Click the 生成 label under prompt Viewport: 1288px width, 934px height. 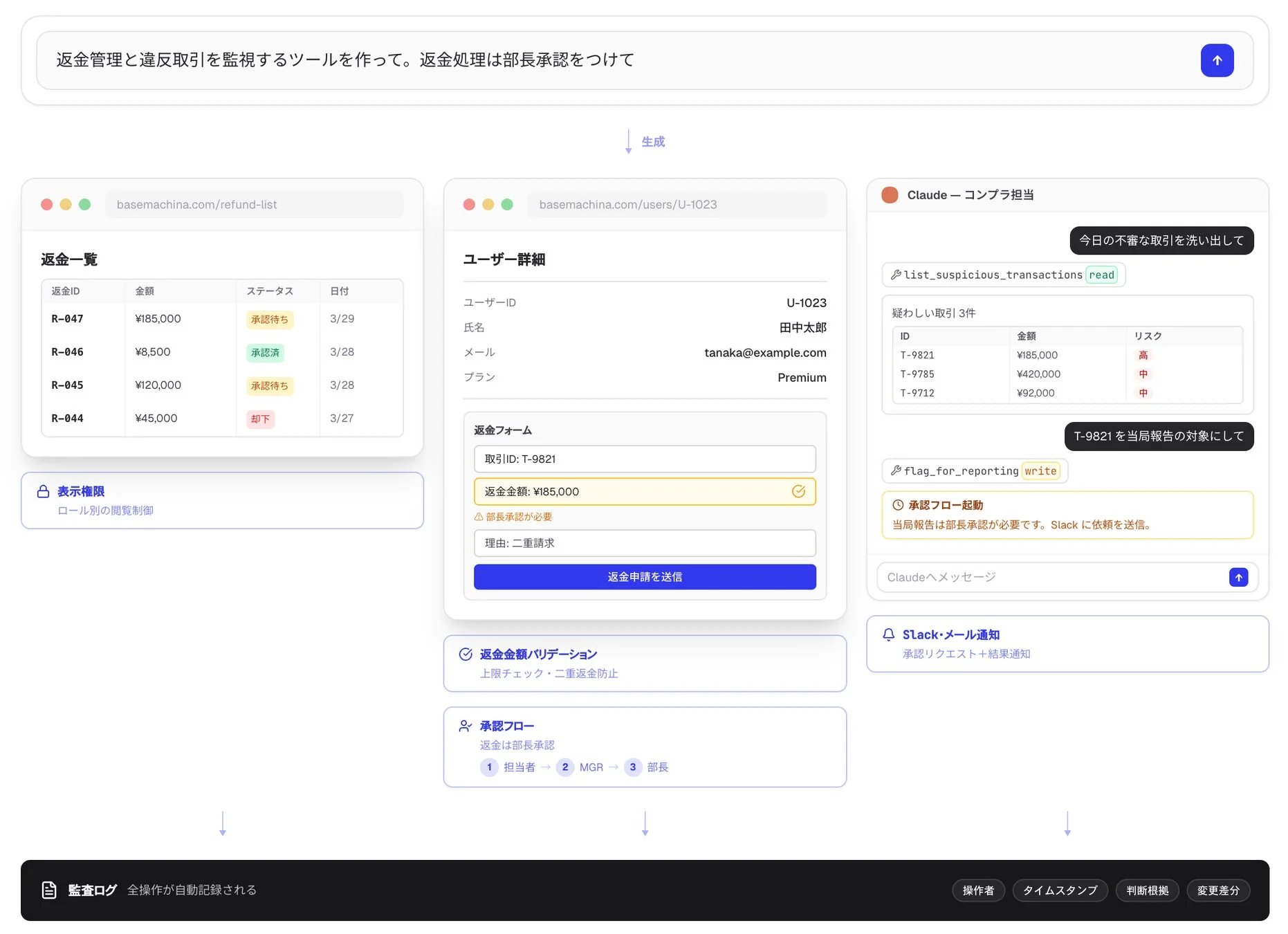click(653, 141)
